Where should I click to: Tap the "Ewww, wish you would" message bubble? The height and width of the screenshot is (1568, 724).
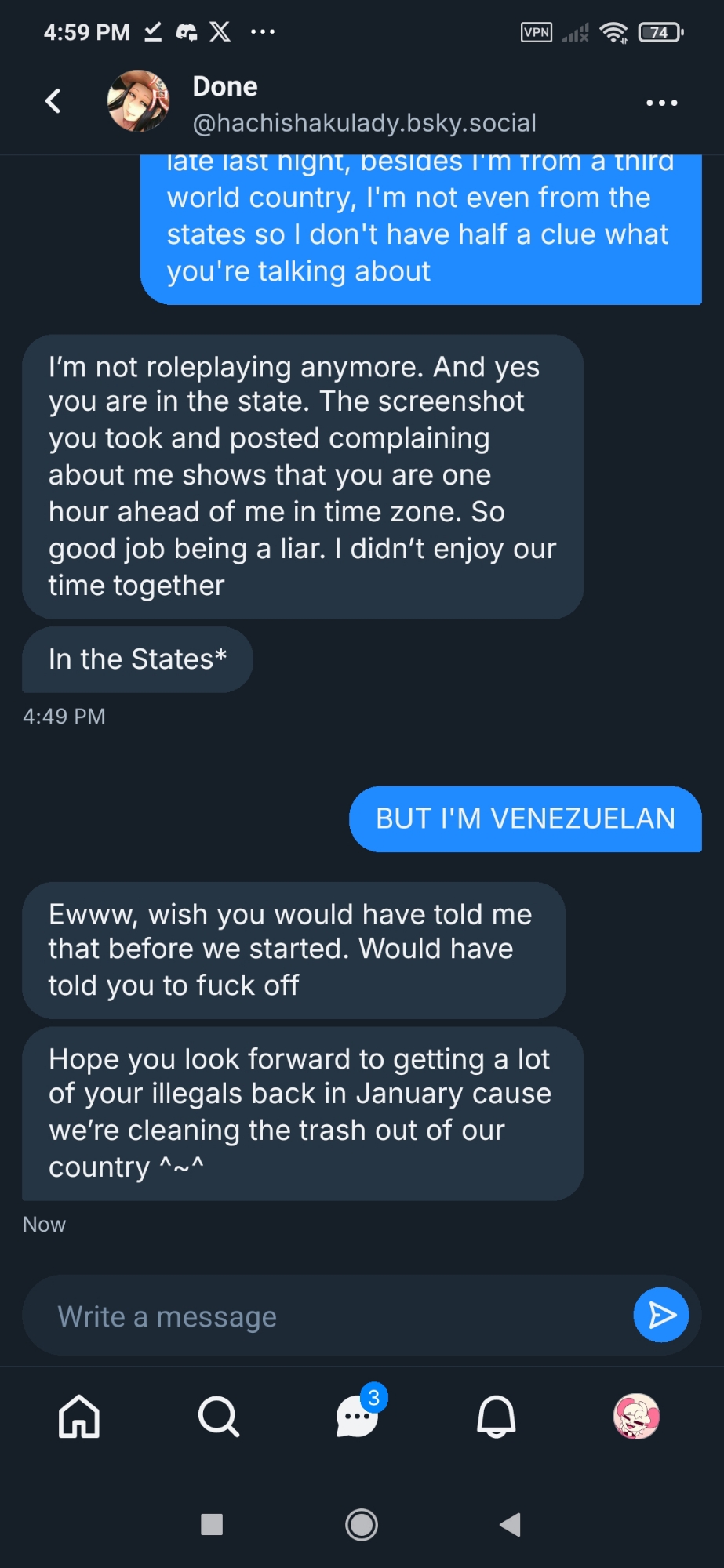point(293,950)
